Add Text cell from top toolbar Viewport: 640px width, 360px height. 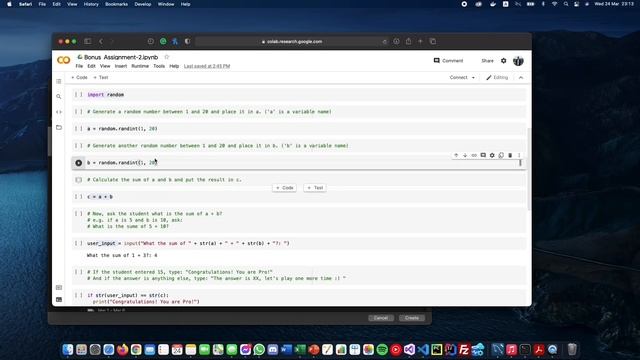[101, 78]
